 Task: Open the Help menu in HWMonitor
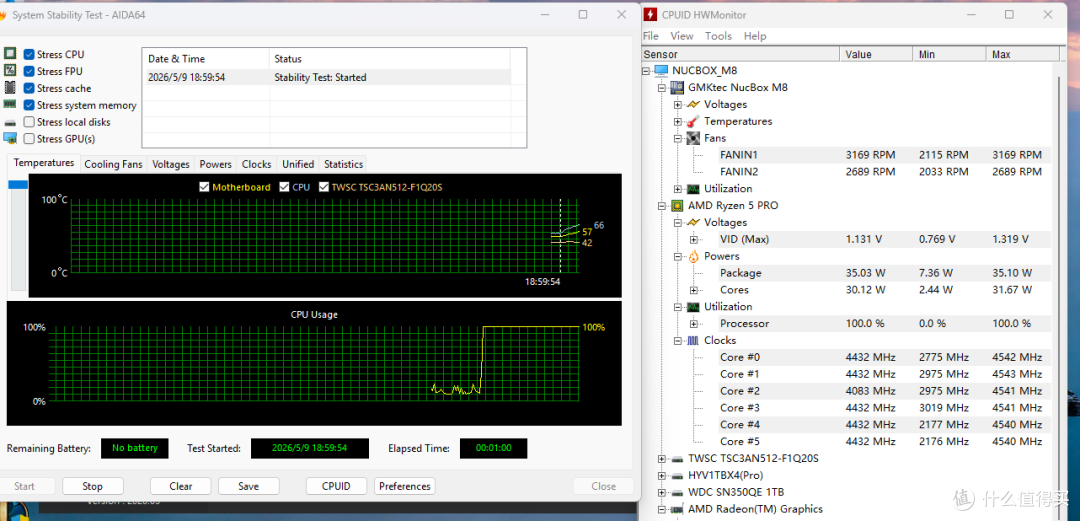pyautogui.click(x=755, y=36)
